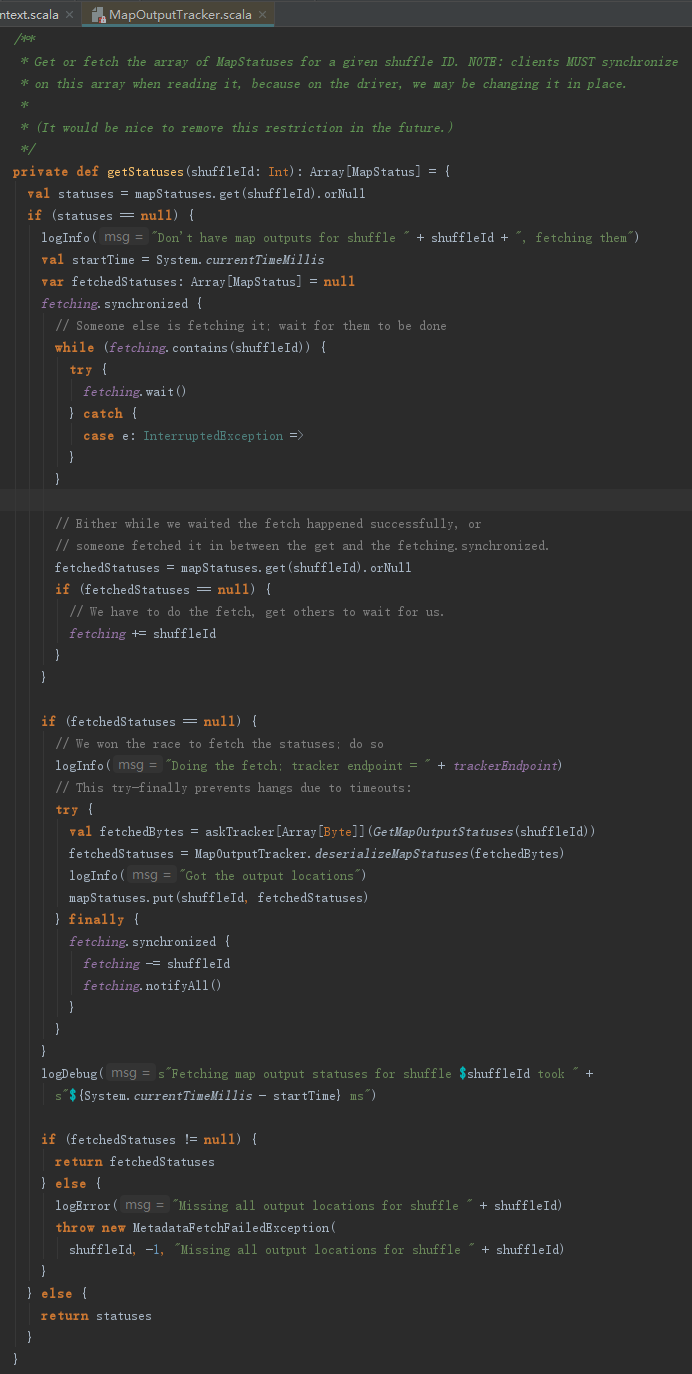692x1374 pixels.
Task: Click msg hint in the logDebug call
Action: 130,1074
